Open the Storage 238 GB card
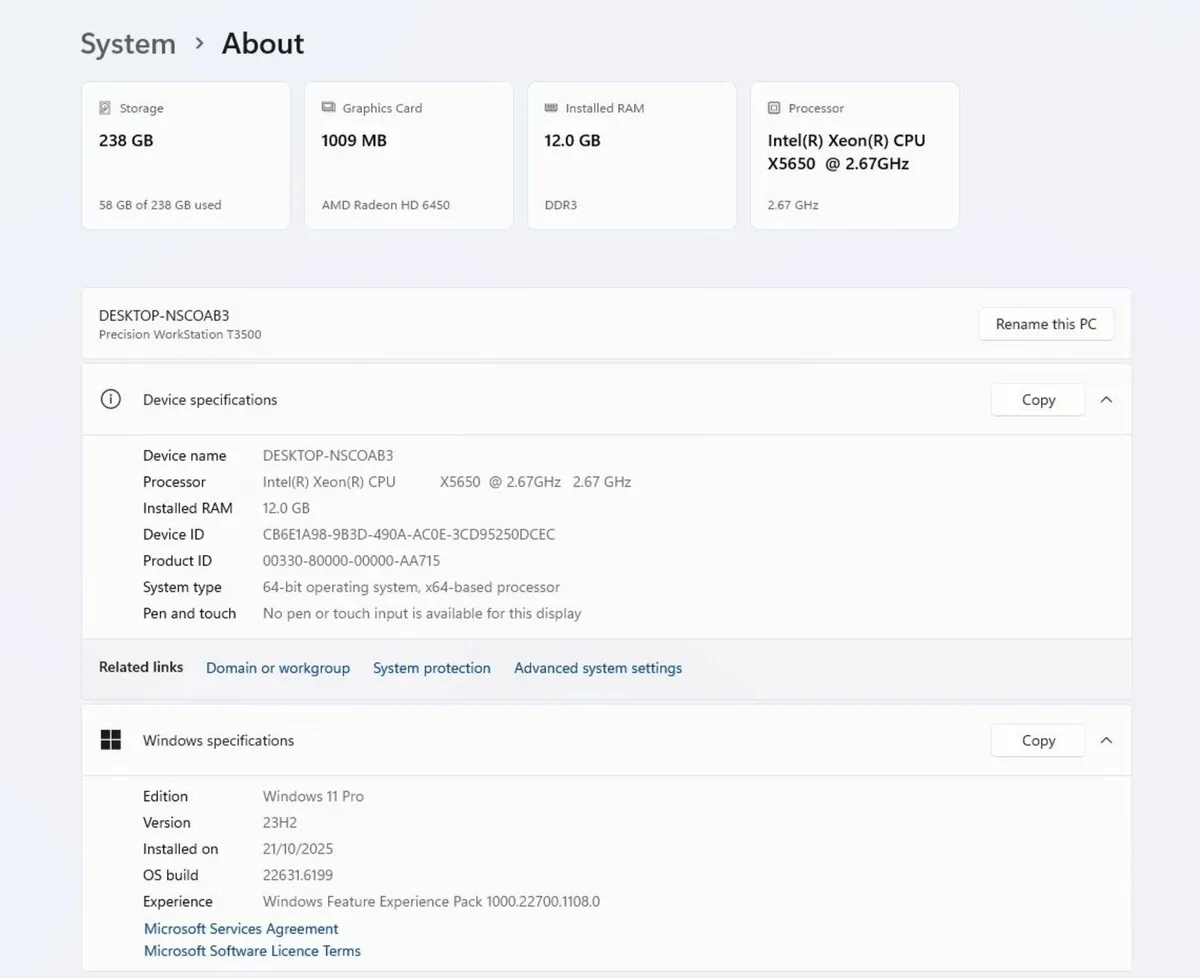Viewport: 1200px width, 978px height. (186, 156)
